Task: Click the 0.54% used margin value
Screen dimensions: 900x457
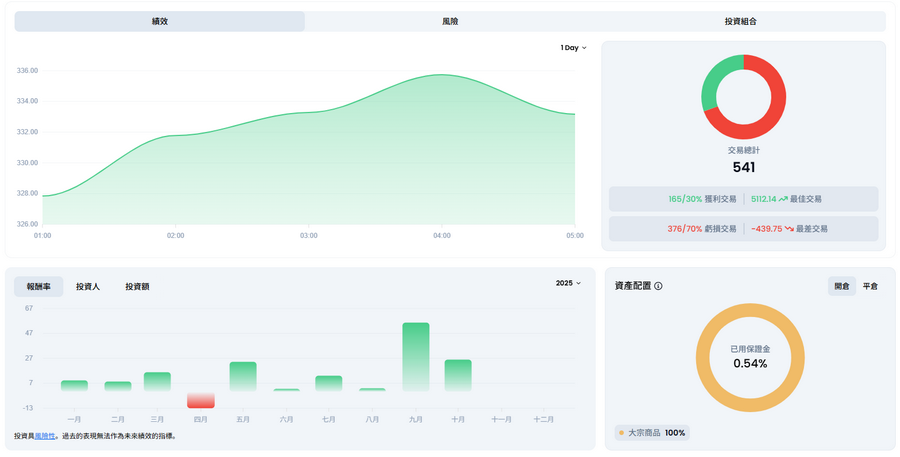Action: pos(750,363)
